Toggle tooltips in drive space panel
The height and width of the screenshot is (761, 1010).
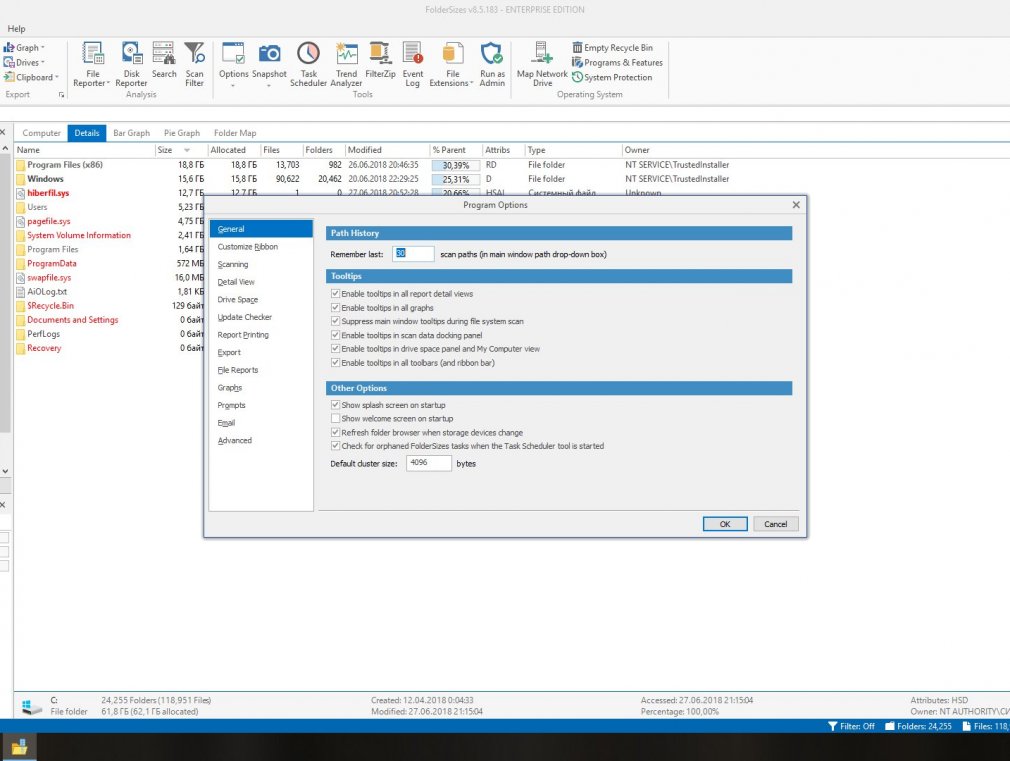coord(335,349)
